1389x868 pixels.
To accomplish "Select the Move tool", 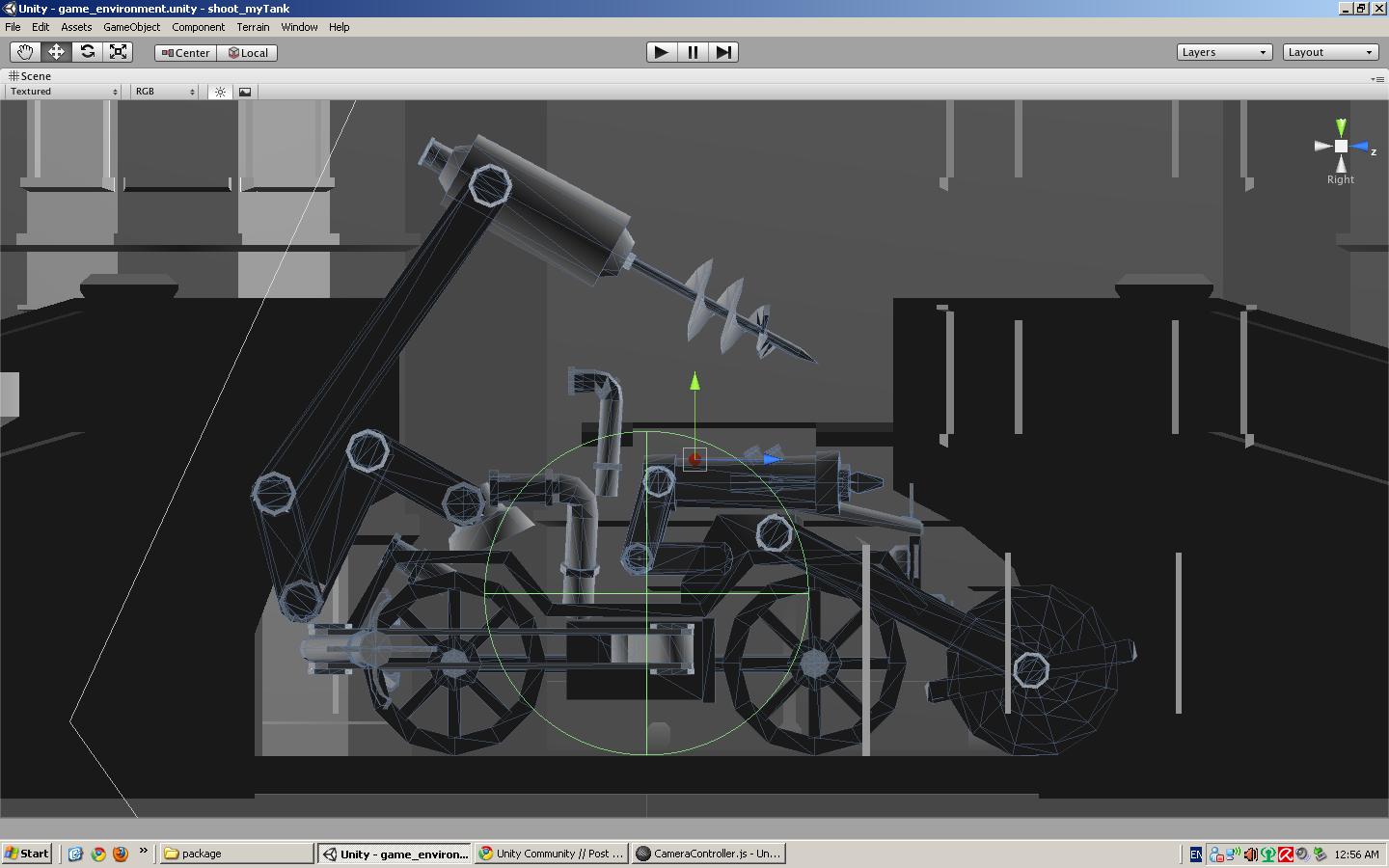I will coord(56,52).
